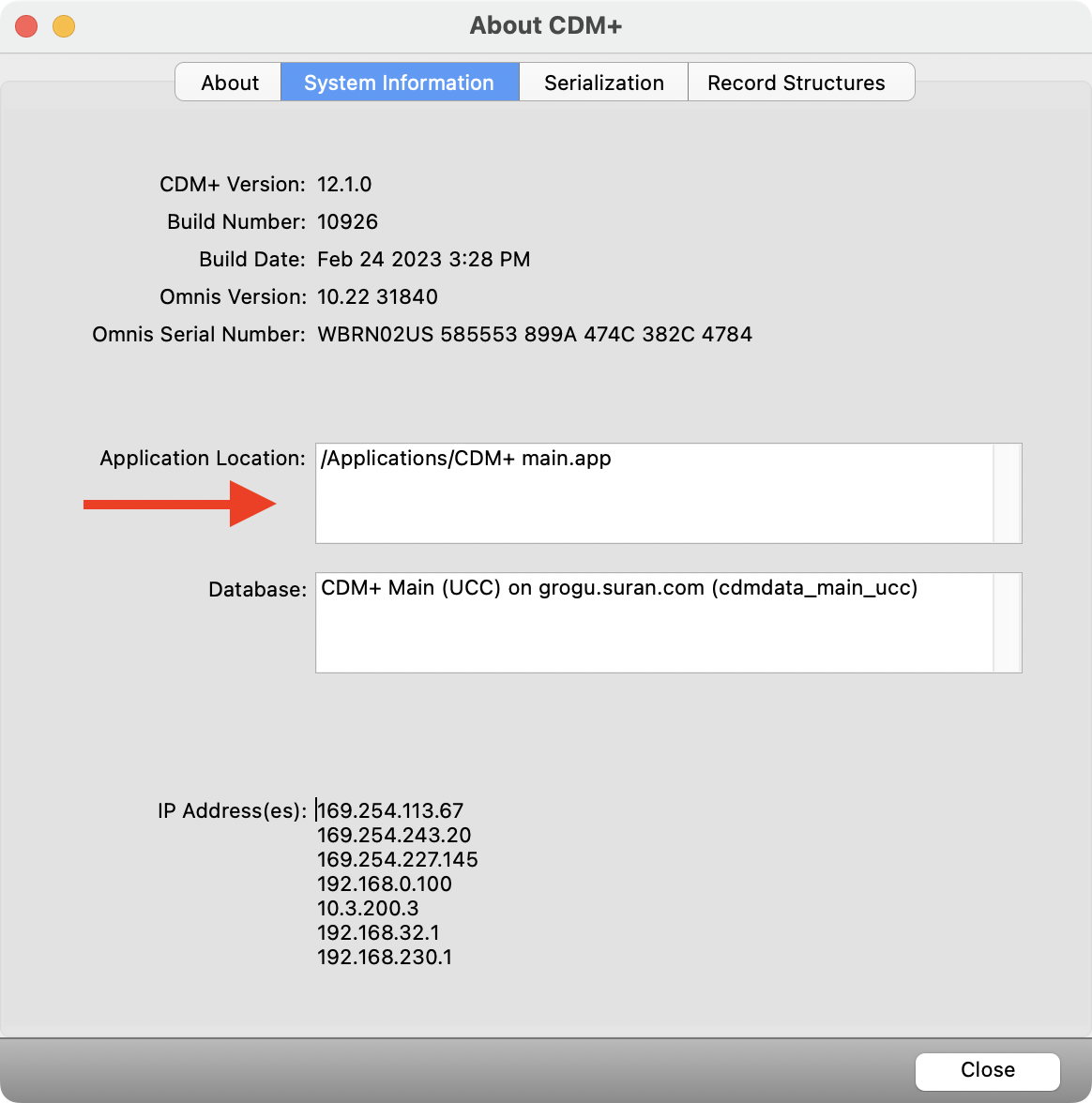Click the IP address 10.3.200.3
This screenshot has width=1092, height=1103.
click(368, 908)
